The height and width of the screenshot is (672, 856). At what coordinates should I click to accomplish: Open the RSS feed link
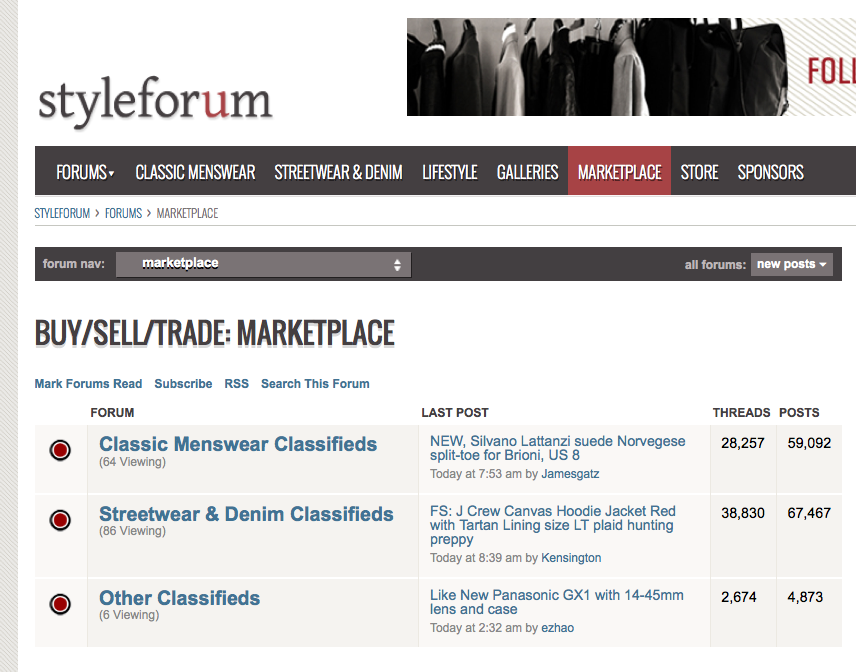(x=236, y=384)
